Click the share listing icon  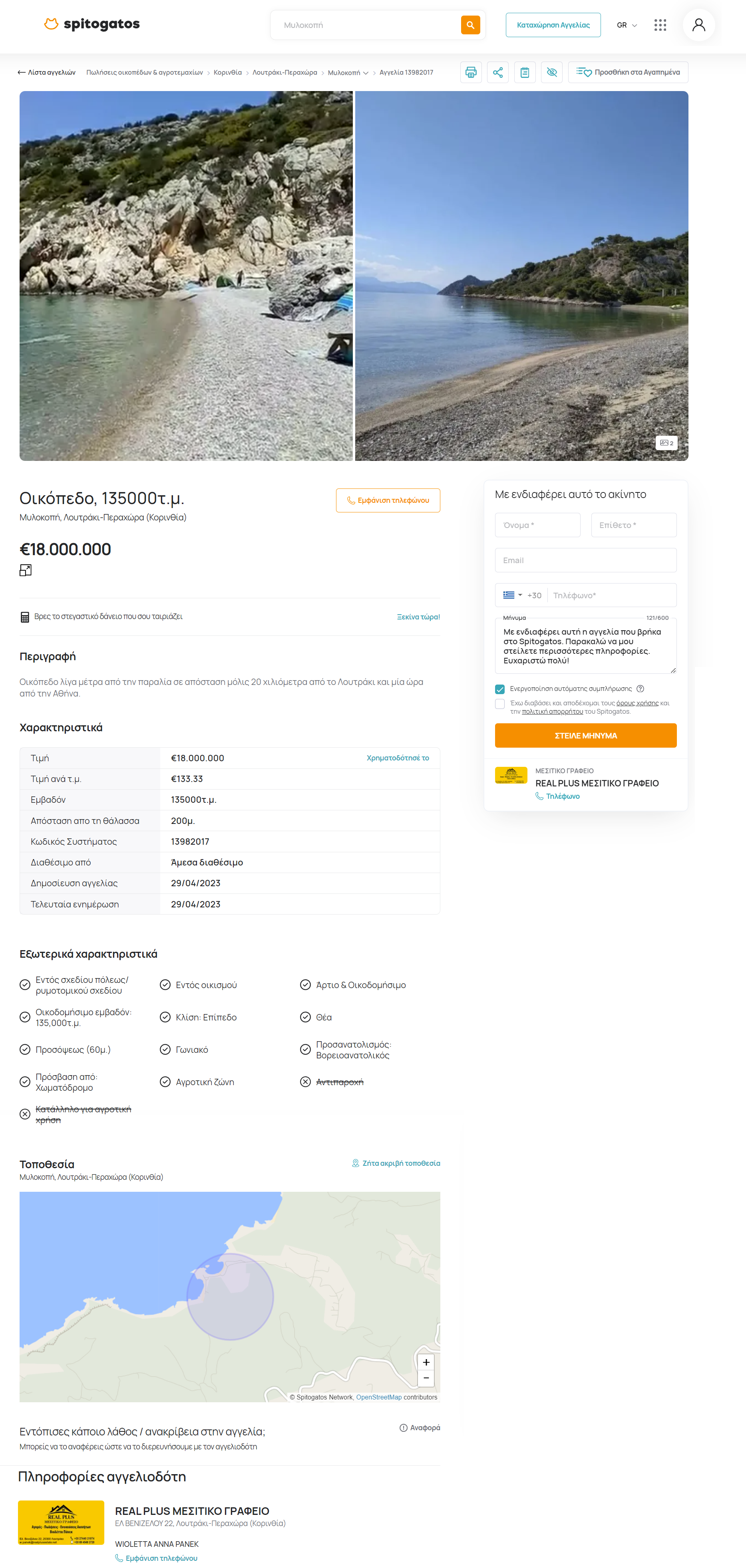point(497,72)
